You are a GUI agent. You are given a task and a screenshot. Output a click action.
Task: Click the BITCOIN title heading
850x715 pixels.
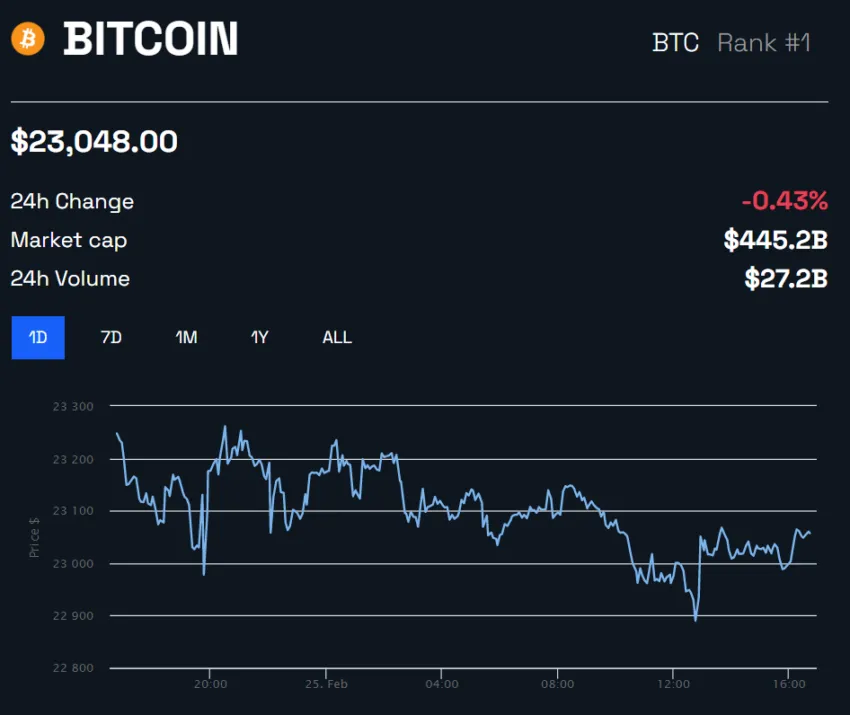click(151, 38)
